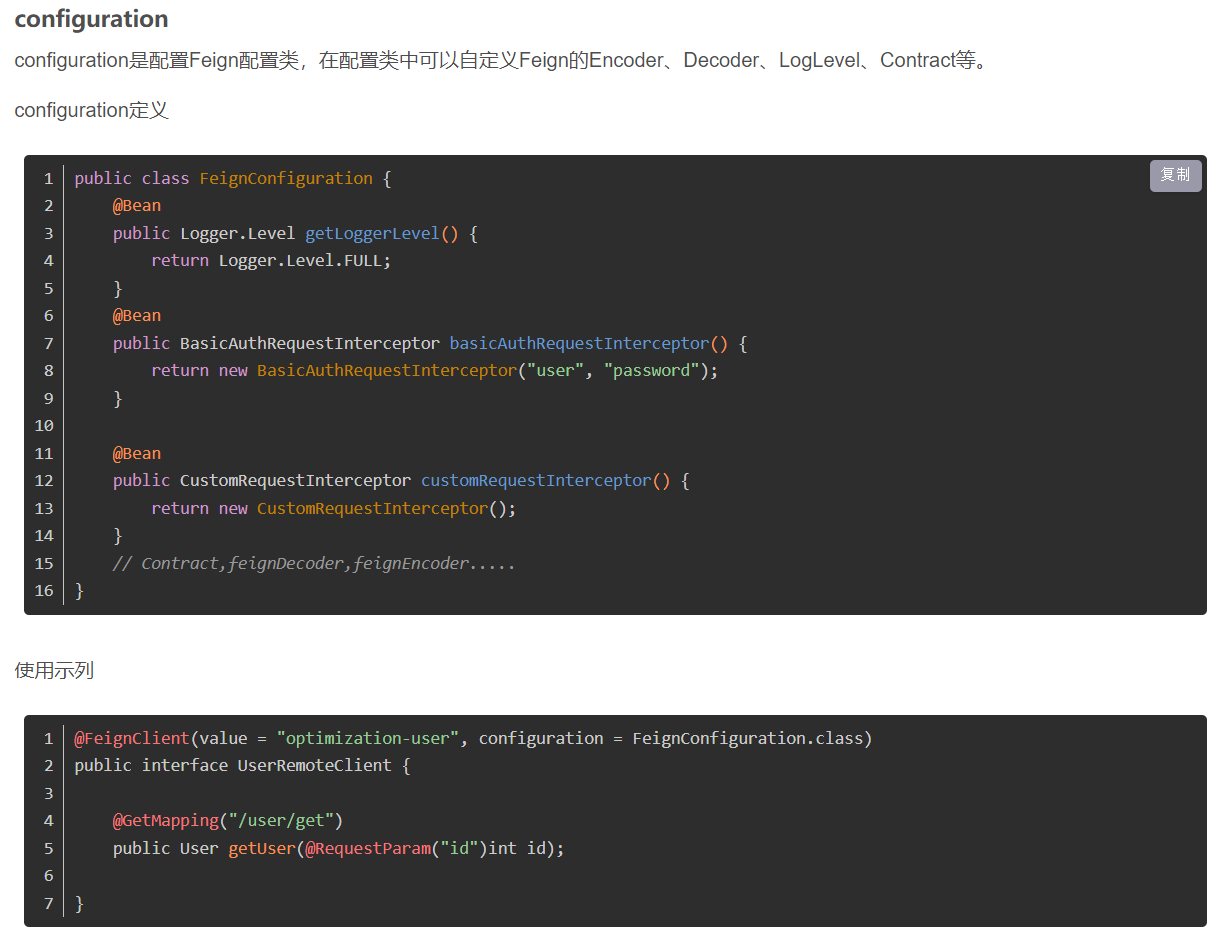Click the description sentence mentioning Encoder、Decoder

[x=501, y=60]
